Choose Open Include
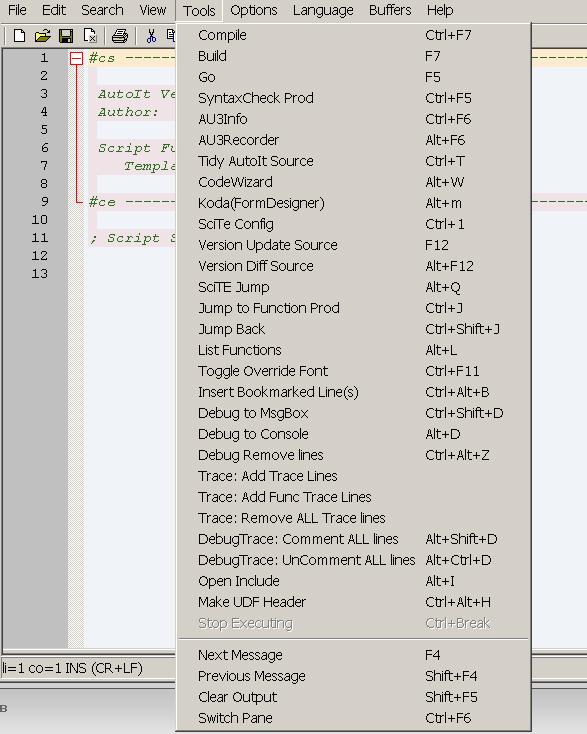This screenshot has width=587, height=734. tap(353, 581)
